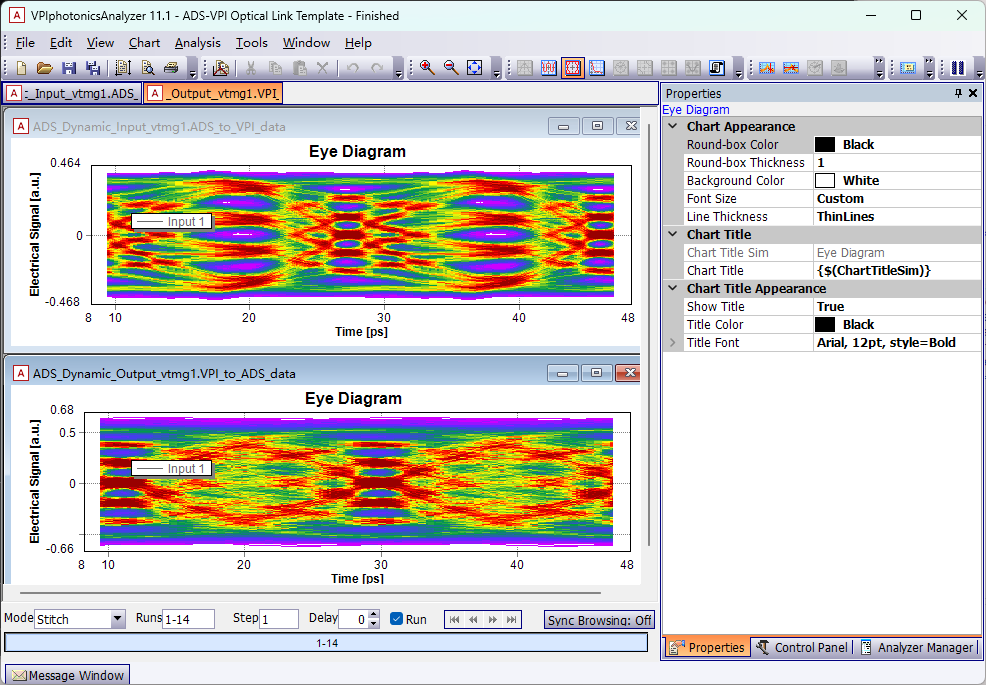
Task: Click the printer icon in toolbar
Action: [x=171, y=68]
